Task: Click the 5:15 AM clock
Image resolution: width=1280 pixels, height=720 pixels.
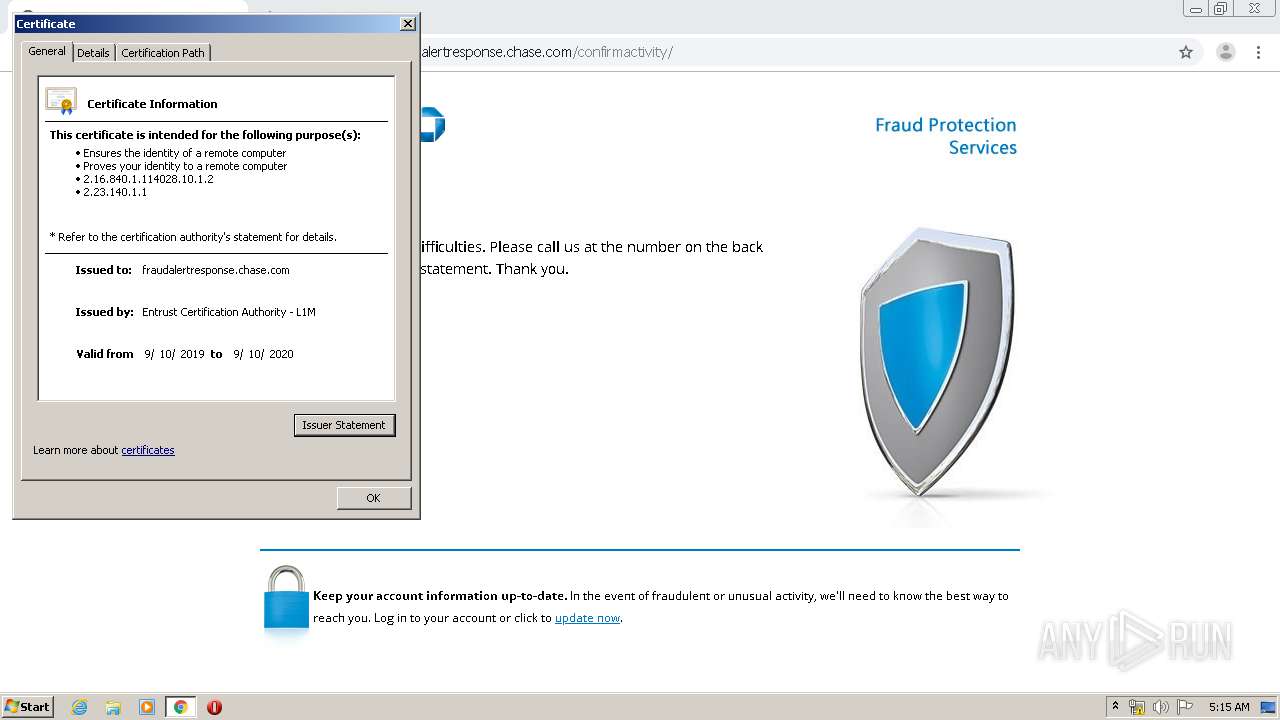Action: pyautogui.click(x=1229, y=707)
